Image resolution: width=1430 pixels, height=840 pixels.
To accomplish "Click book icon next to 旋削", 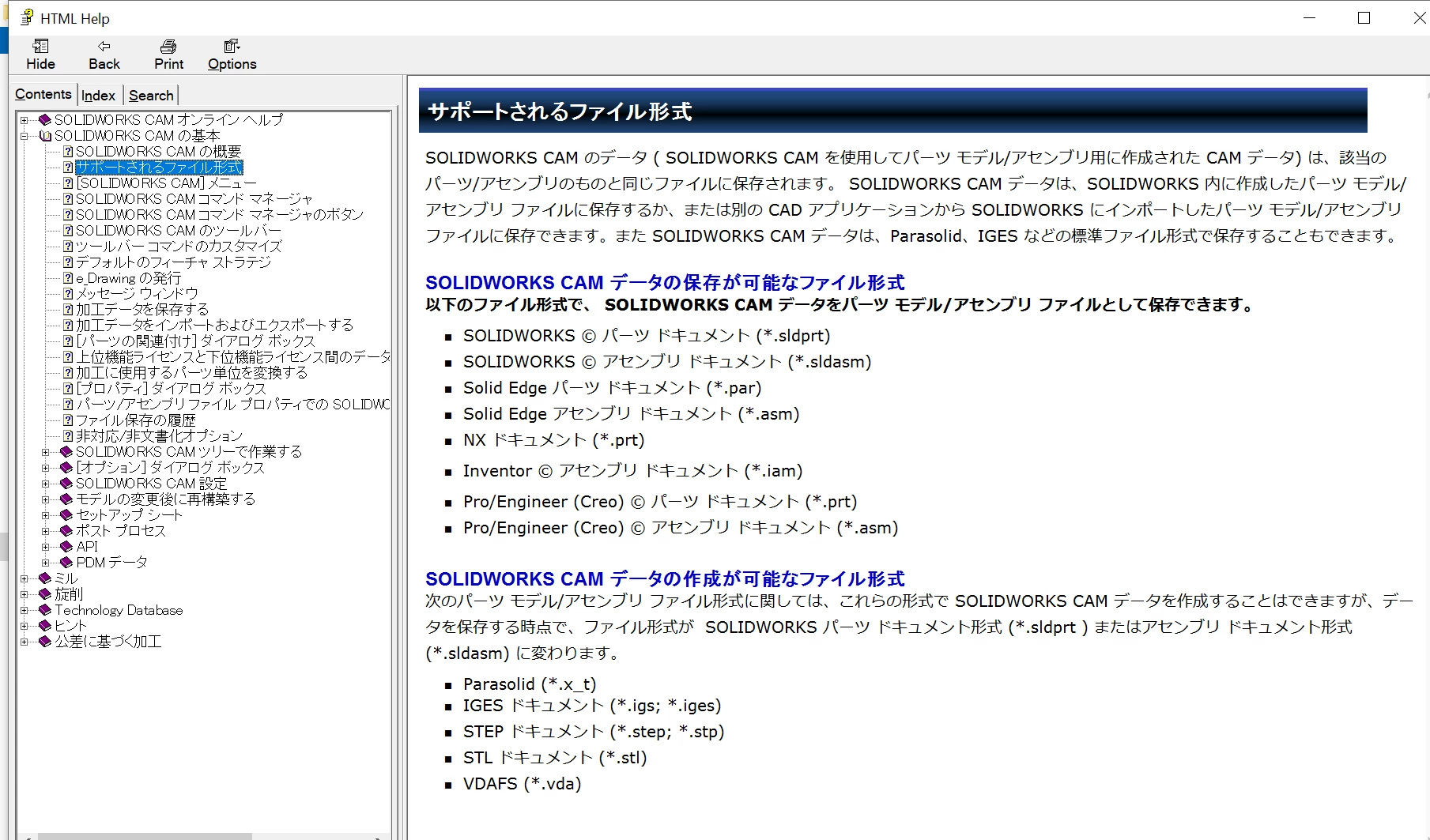I will 45,594.
